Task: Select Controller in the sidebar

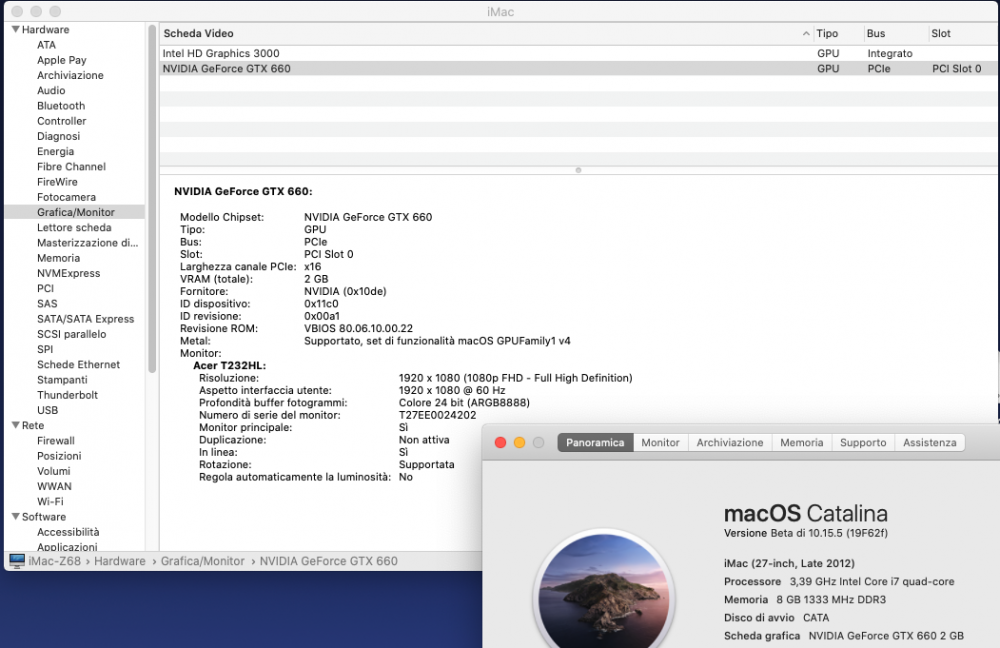Action: tap(61, 121)
